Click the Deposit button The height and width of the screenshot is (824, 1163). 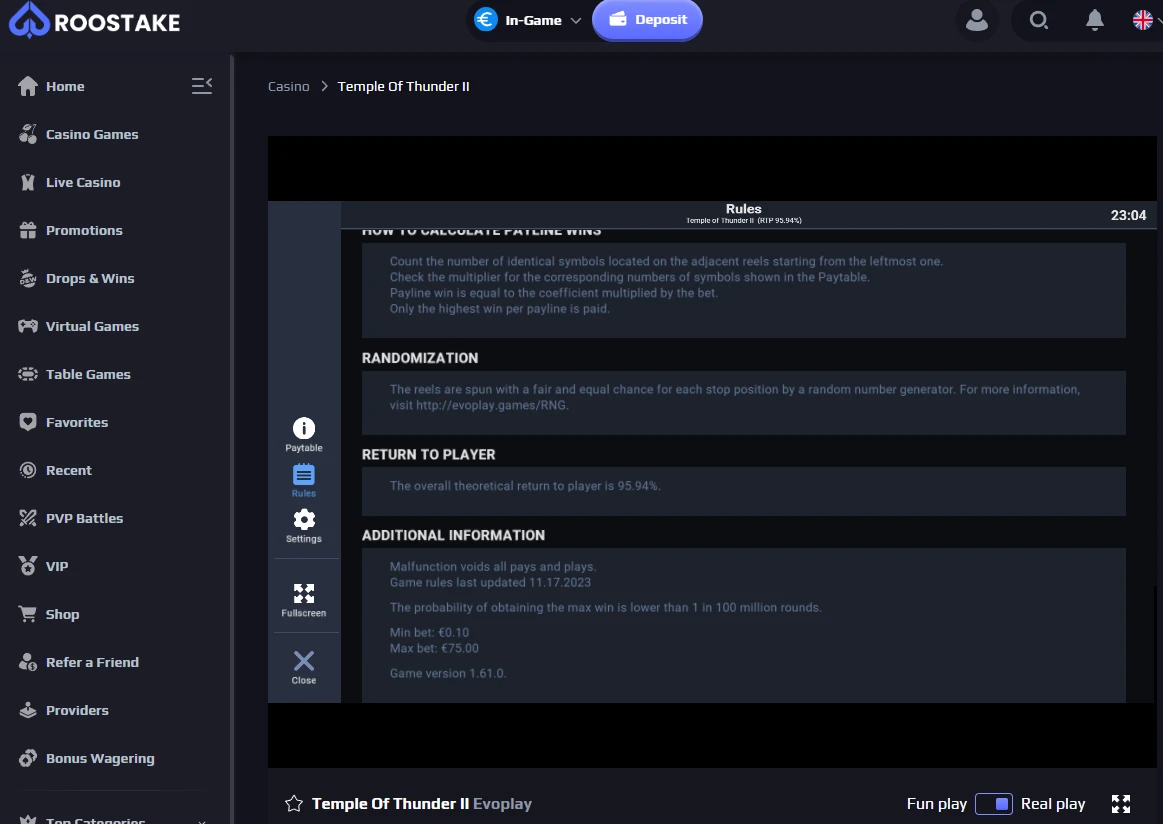click(647, 20)
